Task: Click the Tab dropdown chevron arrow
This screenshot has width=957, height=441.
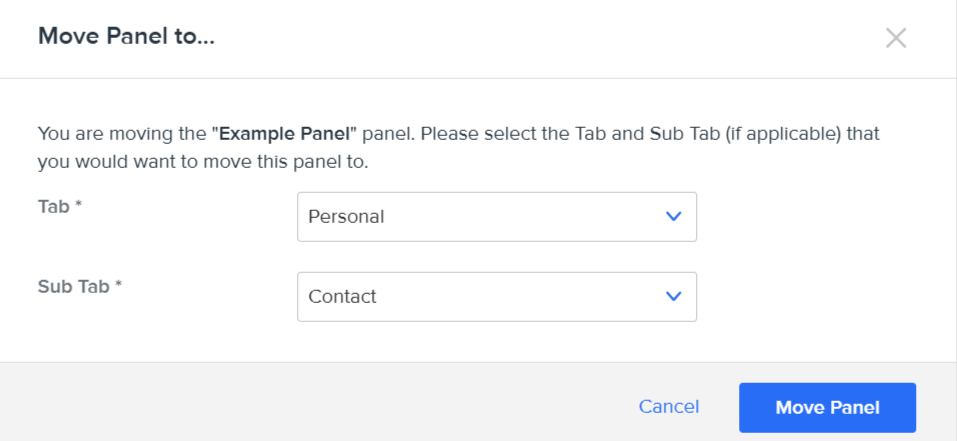Action: (674, 216)
